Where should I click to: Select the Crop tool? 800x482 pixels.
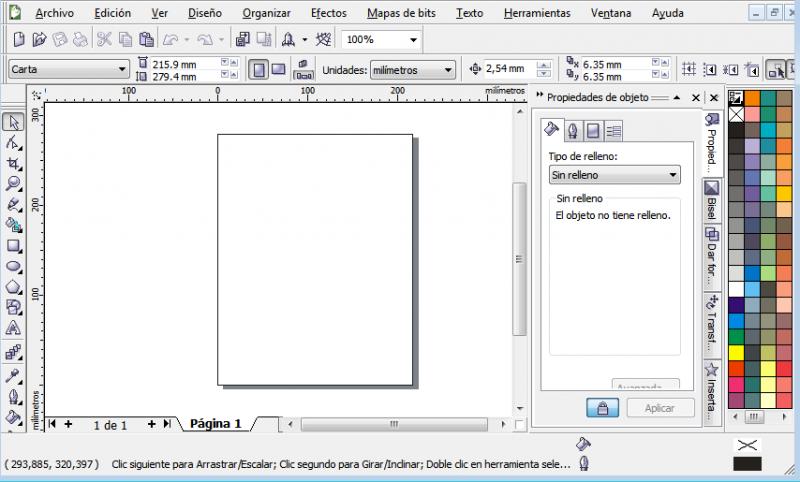pyautogui.click(x=14, y=163)
